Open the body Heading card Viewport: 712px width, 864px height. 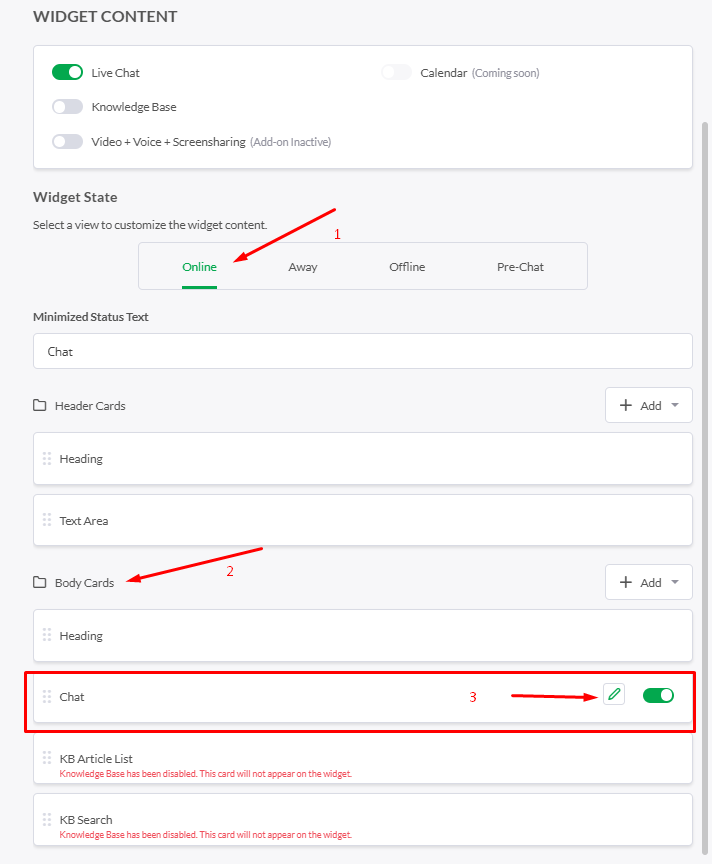click(x=363, y=635)
